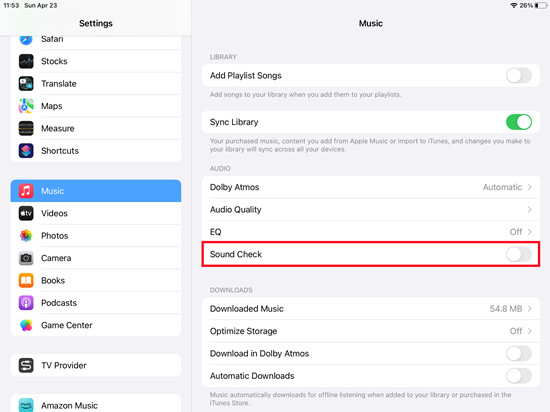550x412 pixels.
Task: Tap the Photos flower icon
Action: point(26,236)
